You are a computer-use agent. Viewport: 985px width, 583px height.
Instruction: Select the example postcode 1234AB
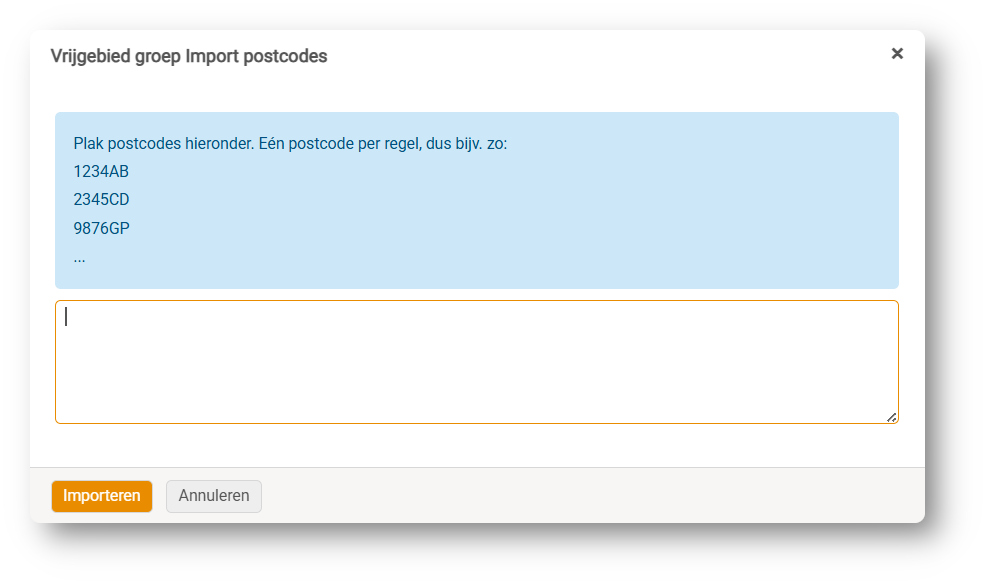101,171
